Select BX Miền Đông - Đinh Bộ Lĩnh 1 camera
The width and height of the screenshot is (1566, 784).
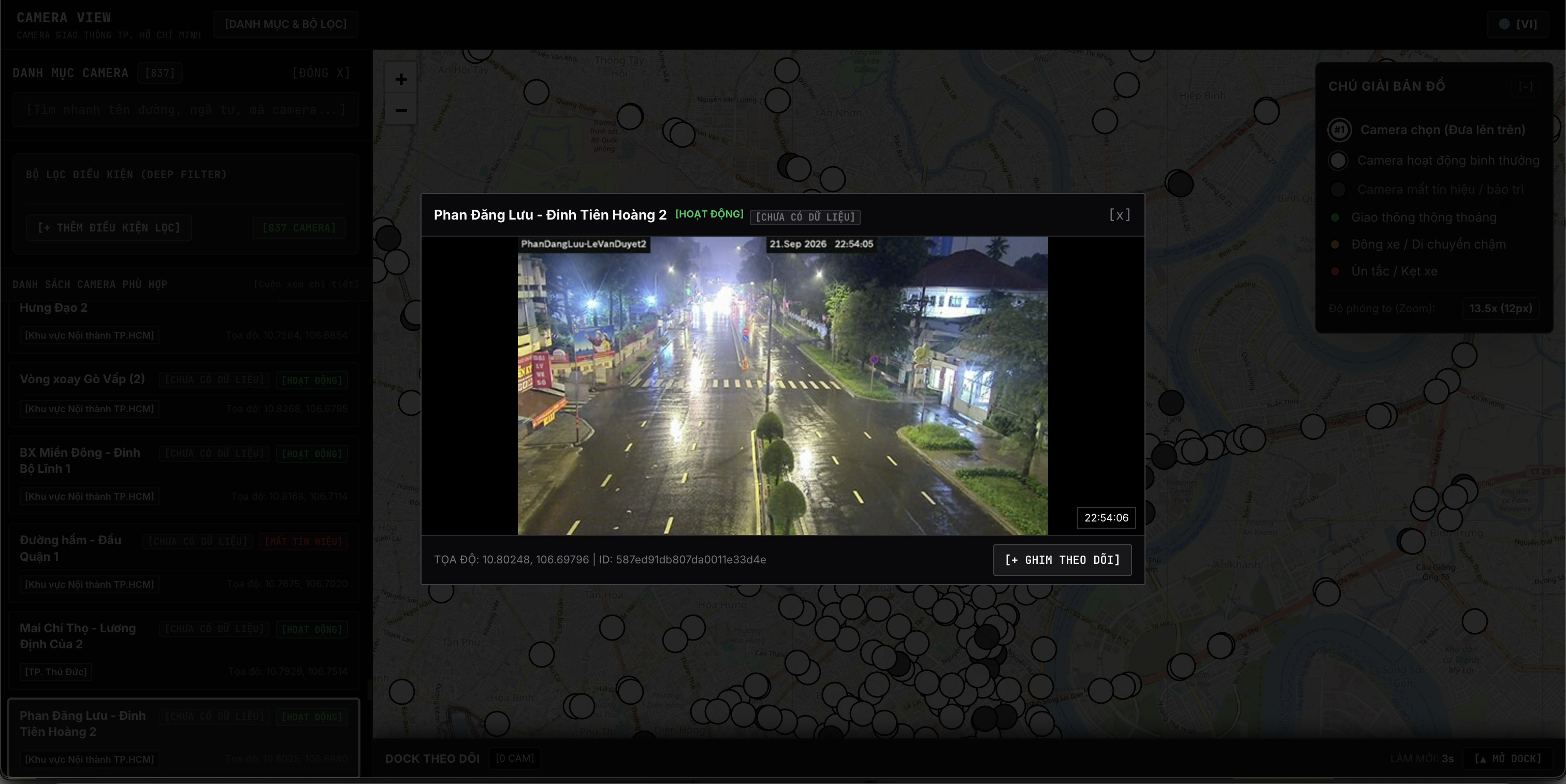point(184,475)
